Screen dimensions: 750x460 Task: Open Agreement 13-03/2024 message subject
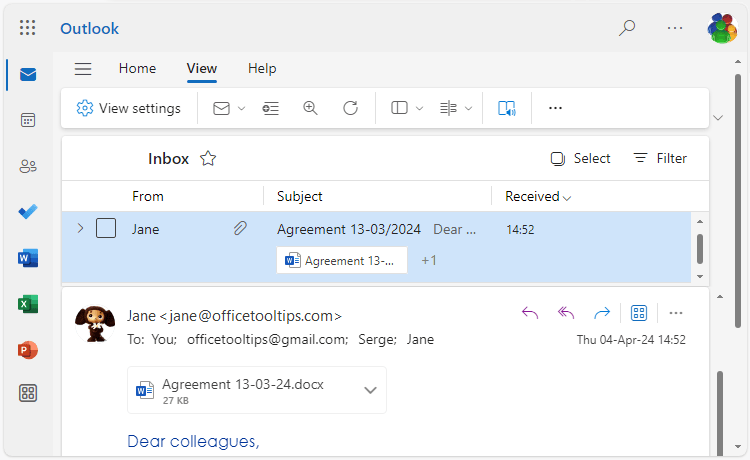coord(349,230)
